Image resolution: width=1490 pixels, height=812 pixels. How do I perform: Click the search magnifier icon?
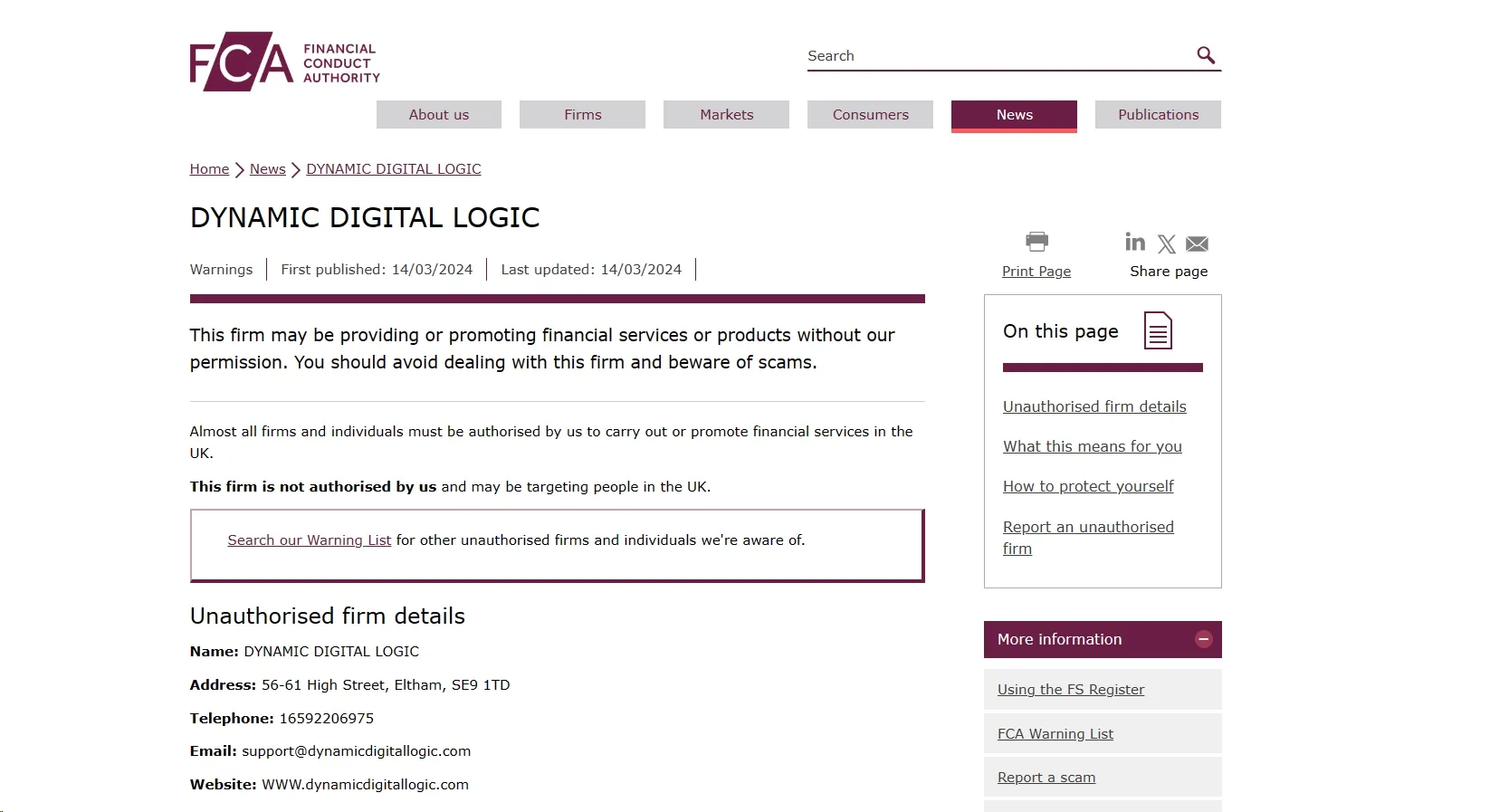point(1206,55)
